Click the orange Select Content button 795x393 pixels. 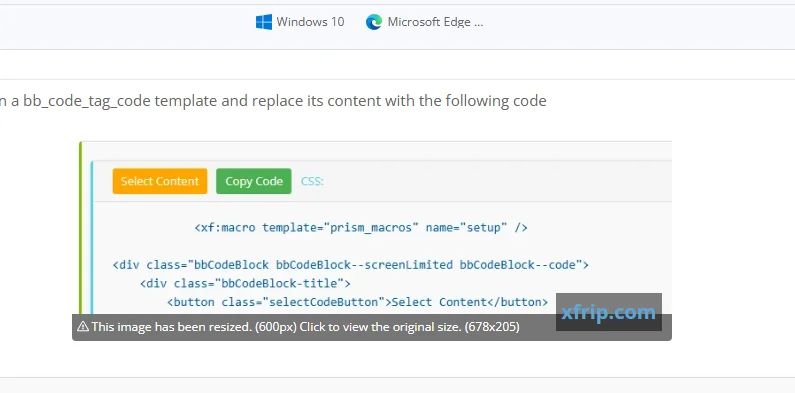160,181
